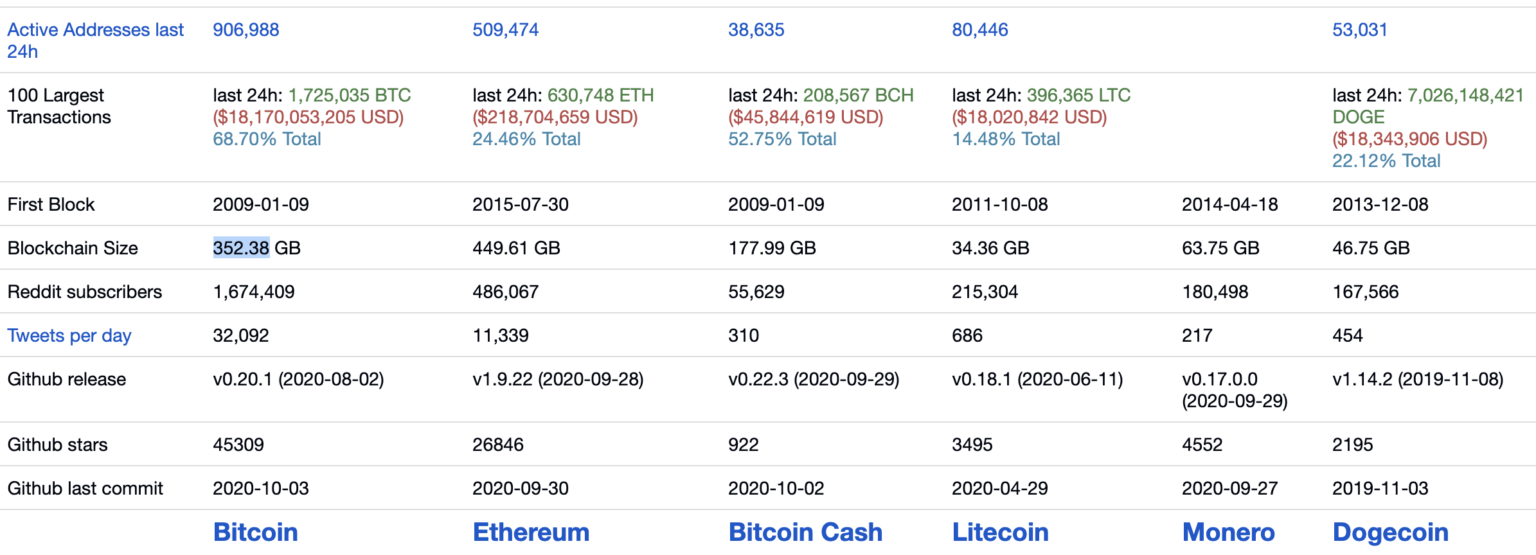Open the Bitcoin column heading link
The width and height of the screenshot is (1536, 555).
(x=256, y=532)
